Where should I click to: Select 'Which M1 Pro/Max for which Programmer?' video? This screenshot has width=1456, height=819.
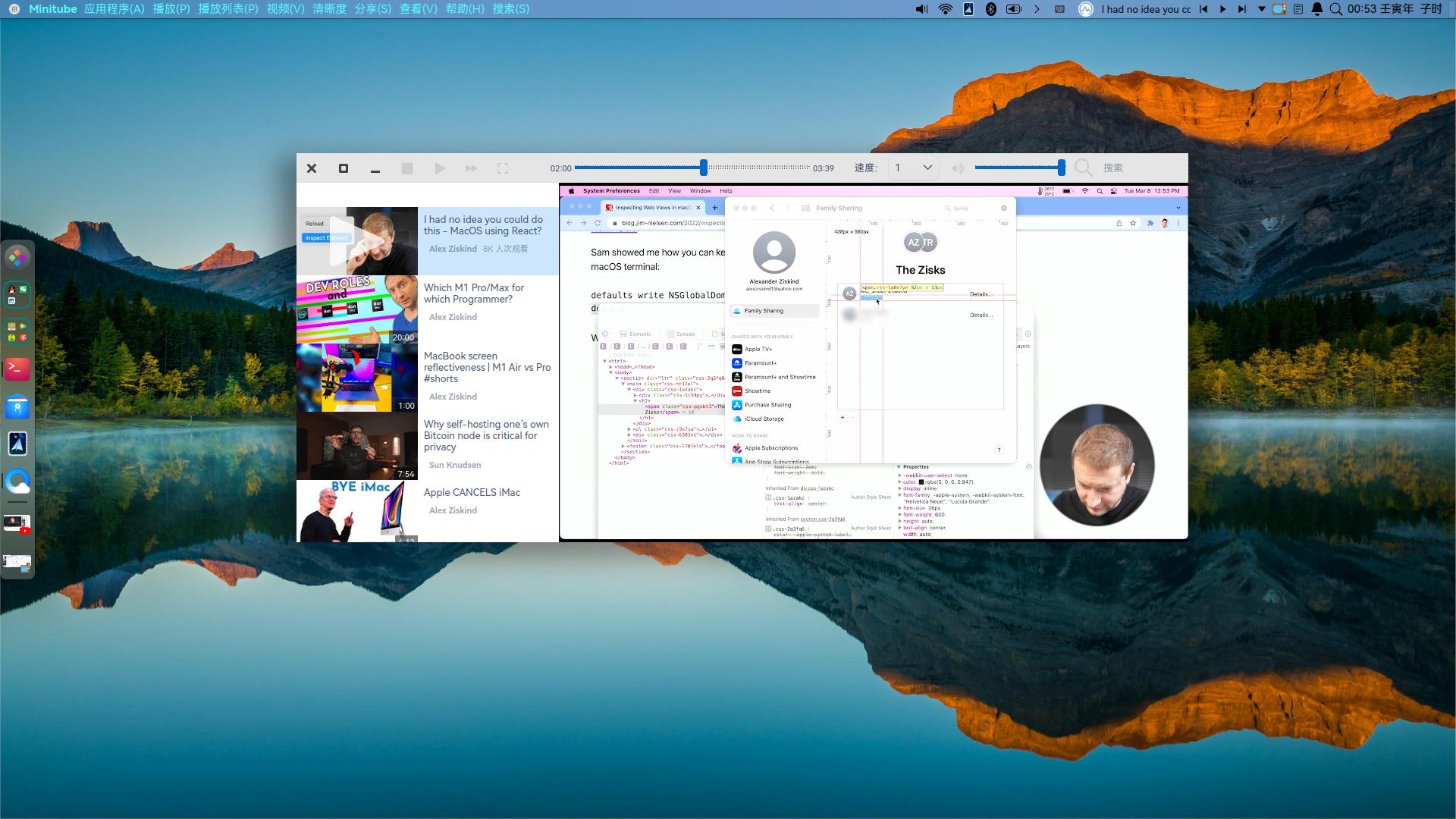click(474, 293)
